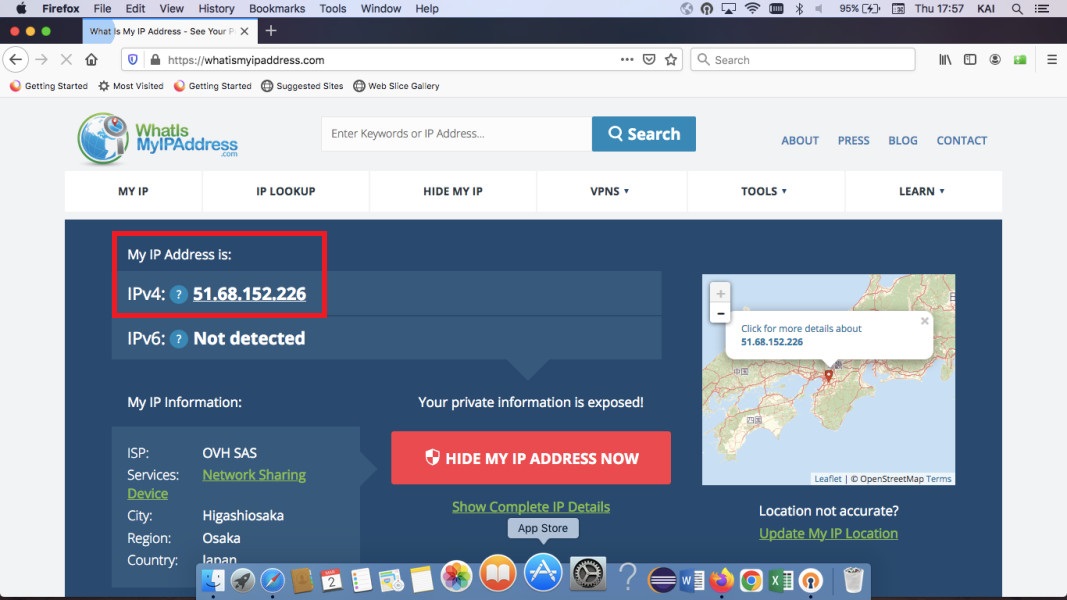Bookmark this page with the star icon
Image resolution: width=1067 pixels, height=600 pixels.
click(x=671, y=60)
